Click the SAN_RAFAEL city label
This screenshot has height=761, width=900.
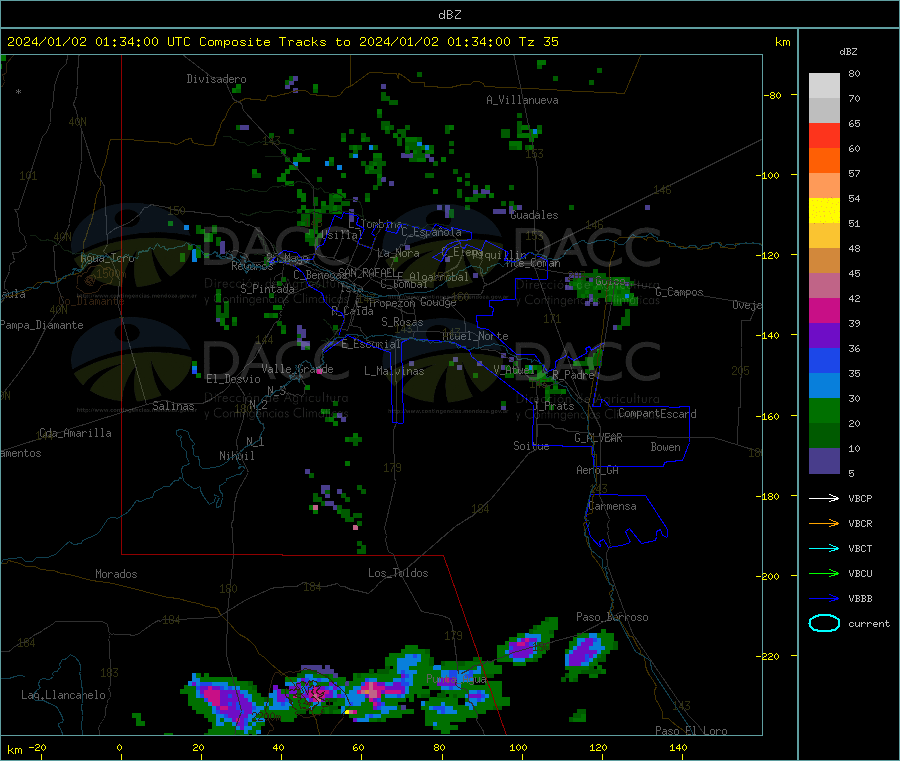pyautogui.click(x=367, y=272)
